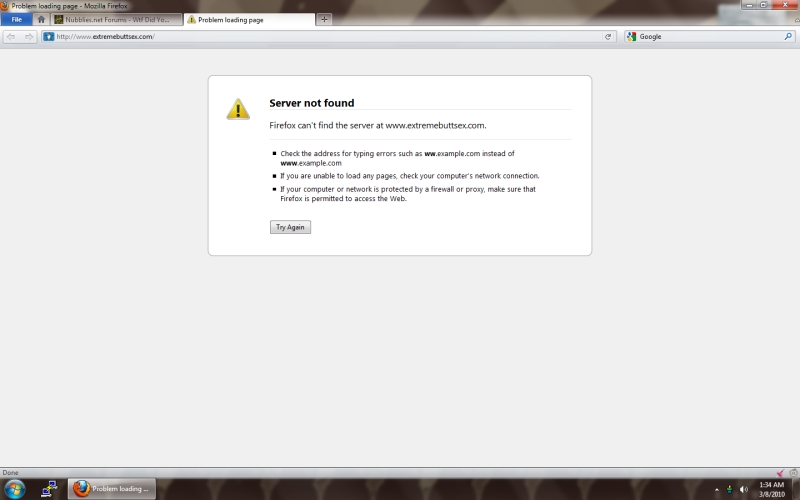Open the volume speaker tray icon
Screen dimensions: 800x500
(743, 490)
